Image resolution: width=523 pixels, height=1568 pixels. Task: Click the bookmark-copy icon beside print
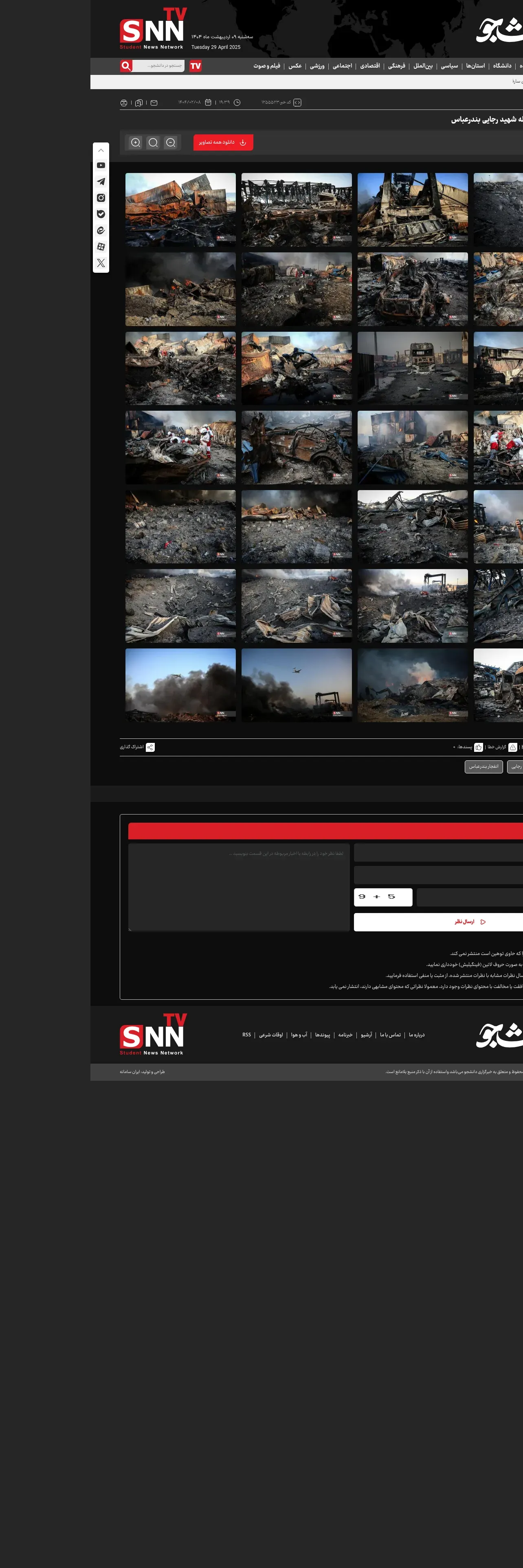[x=139, y=103]
